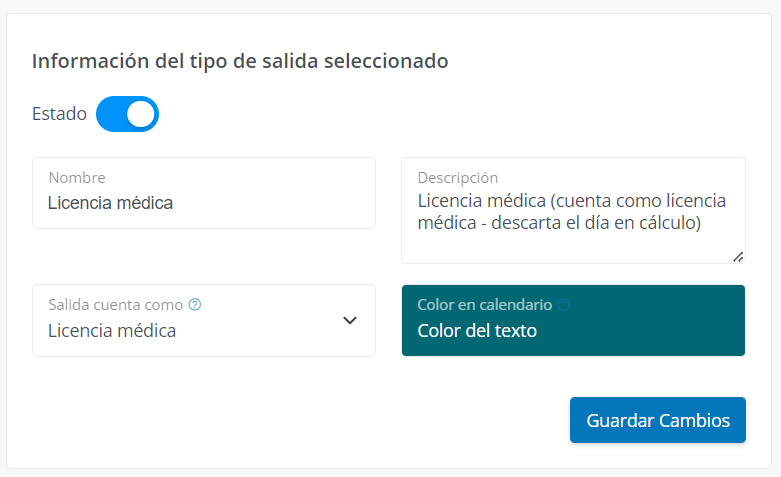Click the Licencia médica text in Nombre
The width and height of the screenshot is (781, 477).
click(111, 203)
